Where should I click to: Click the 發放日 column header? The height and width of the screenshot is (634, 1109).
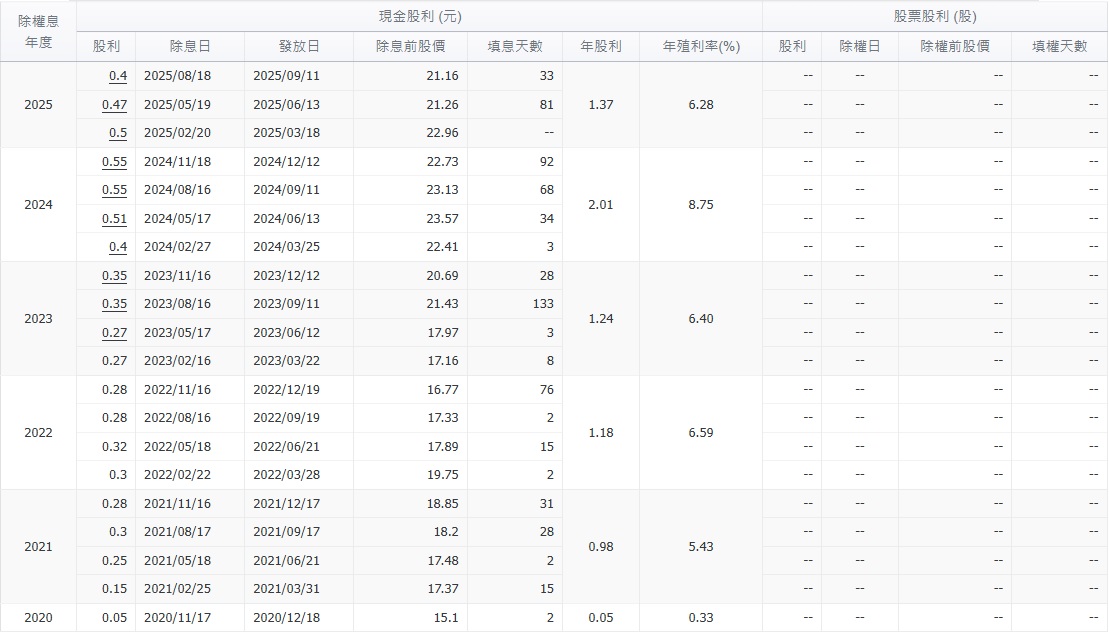(299, 47)
